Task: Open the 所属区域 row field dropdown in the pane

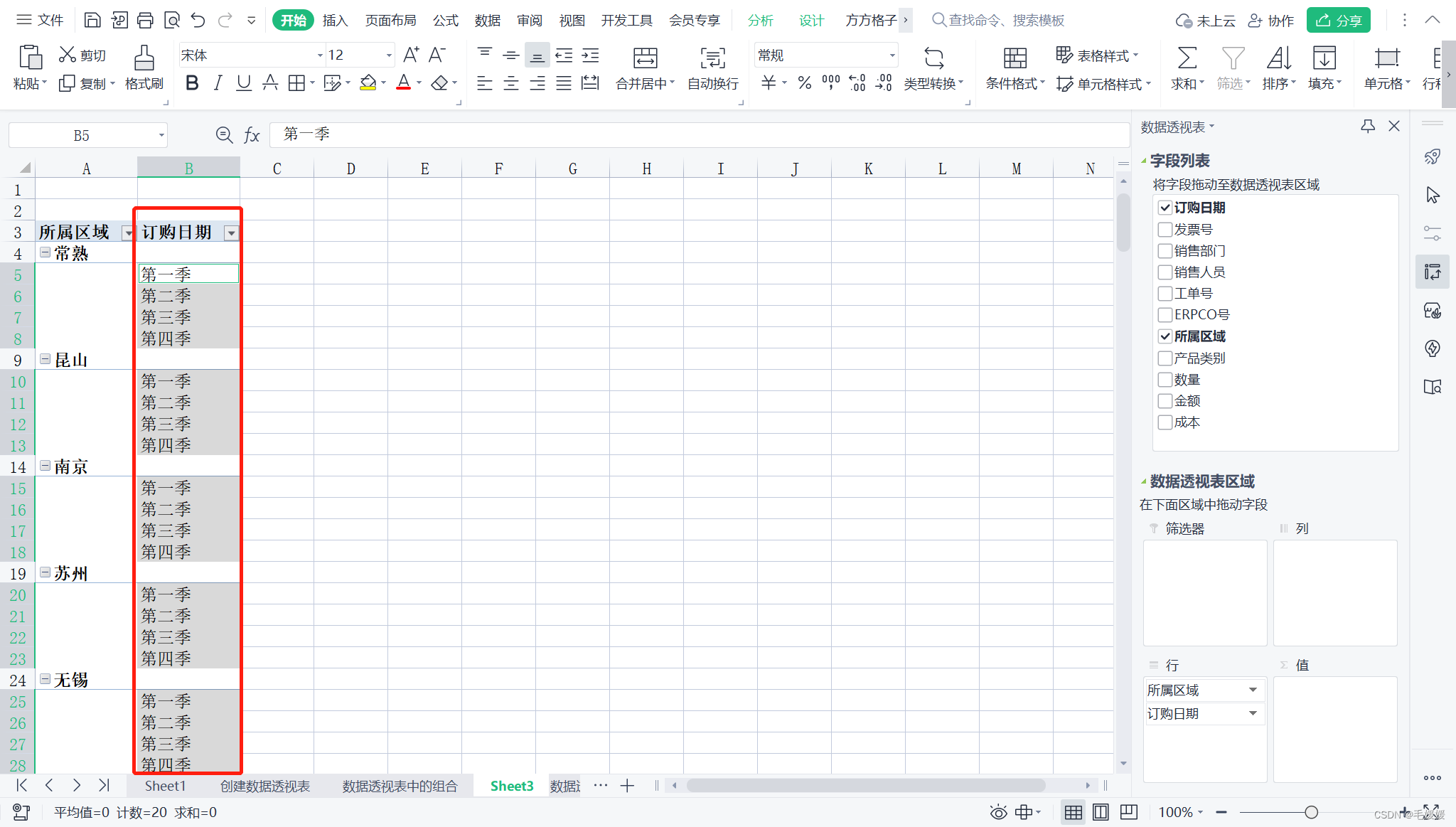Action: (x=1253, y=690)
